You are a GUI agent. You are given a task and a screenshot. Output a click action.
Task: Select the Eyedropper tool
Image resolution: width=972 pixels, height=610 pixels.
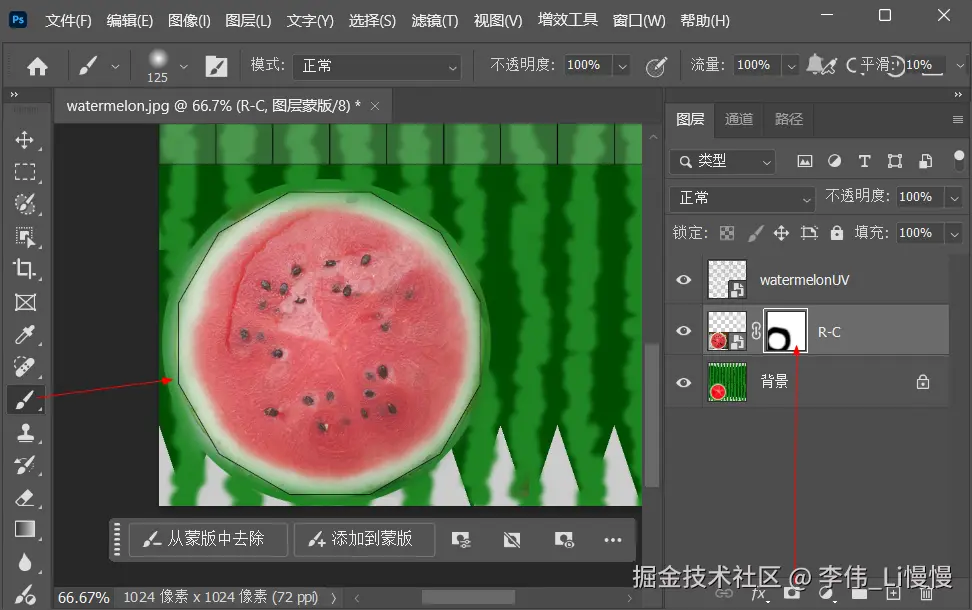tap(25, 335)
